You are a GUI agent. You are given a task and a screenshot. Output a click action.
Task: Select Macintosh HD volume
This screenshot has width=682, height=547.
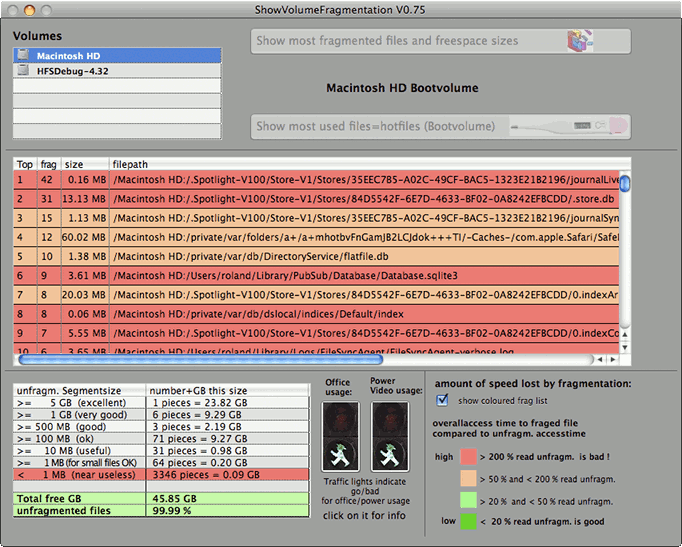(117, 56)
